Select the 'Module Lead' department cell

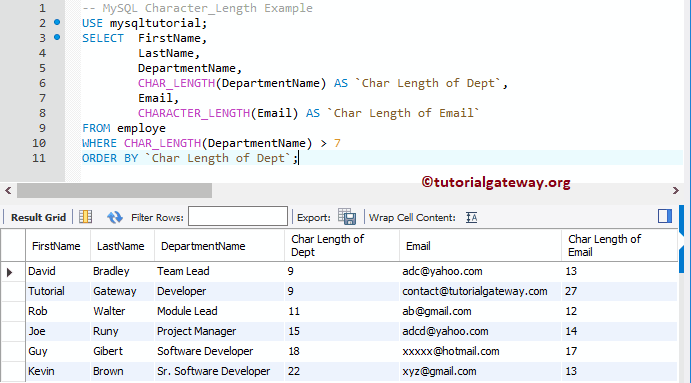click(219, 311)
